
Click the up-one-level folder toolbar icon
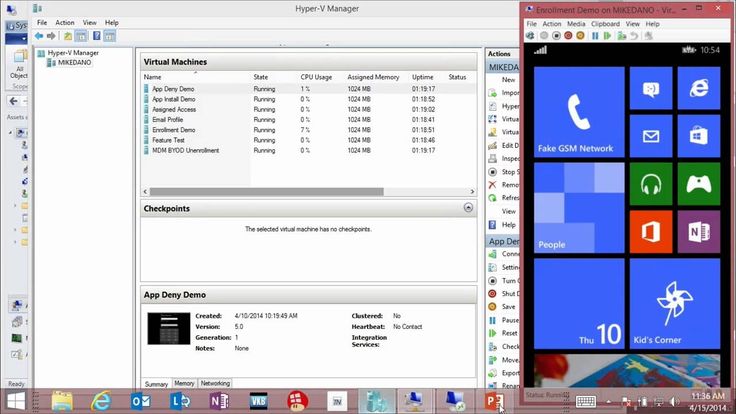pyautogui.click(x=68, y=36)
